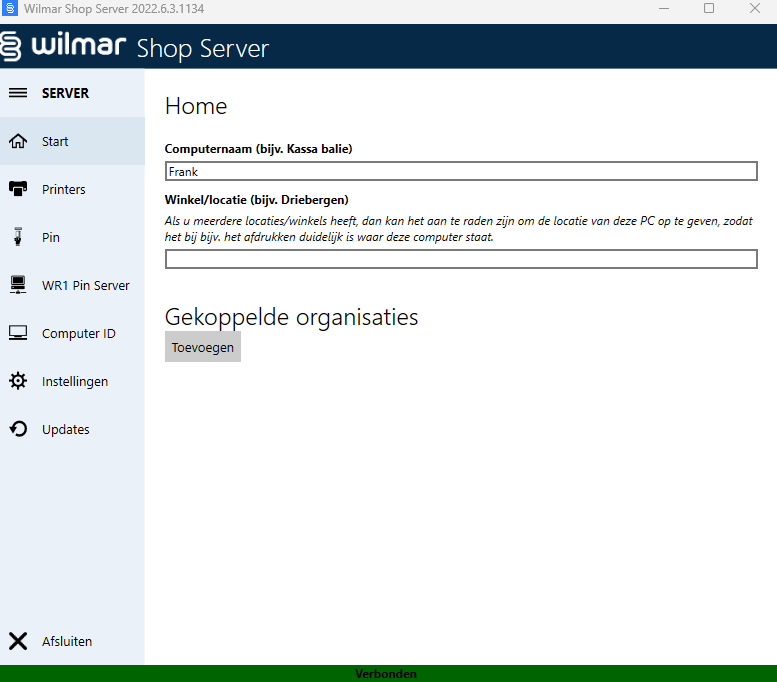Focus the Computernaam field containing Frank
Image resolution: width=777 pixels, height=682 pixels.
461,171
